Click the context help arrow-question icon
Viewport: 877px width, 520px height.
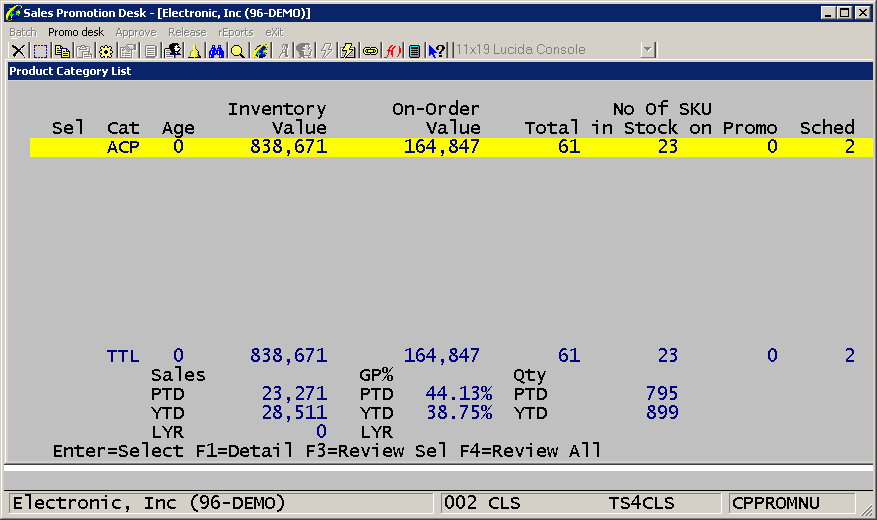pos(436,51)
